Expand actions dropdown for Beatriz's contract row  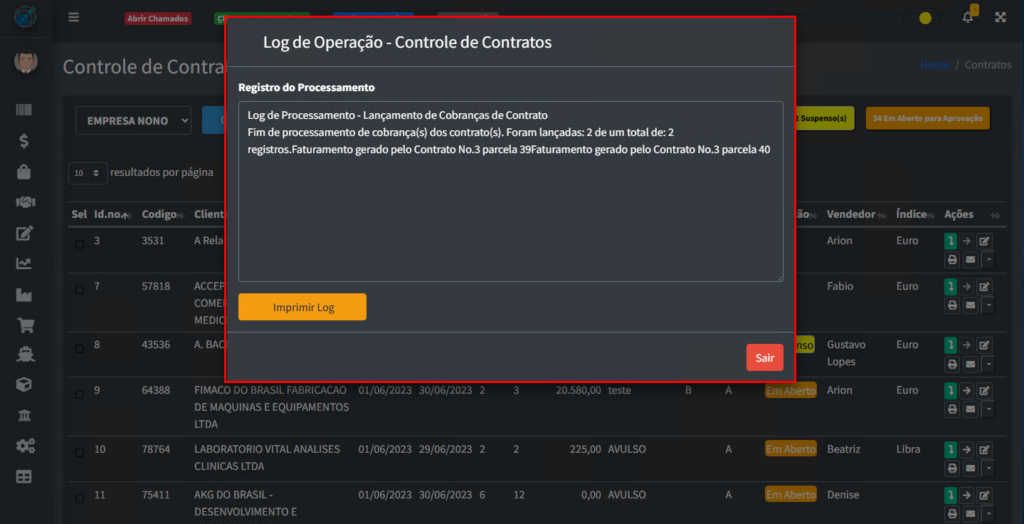click(x=989, y=468)
